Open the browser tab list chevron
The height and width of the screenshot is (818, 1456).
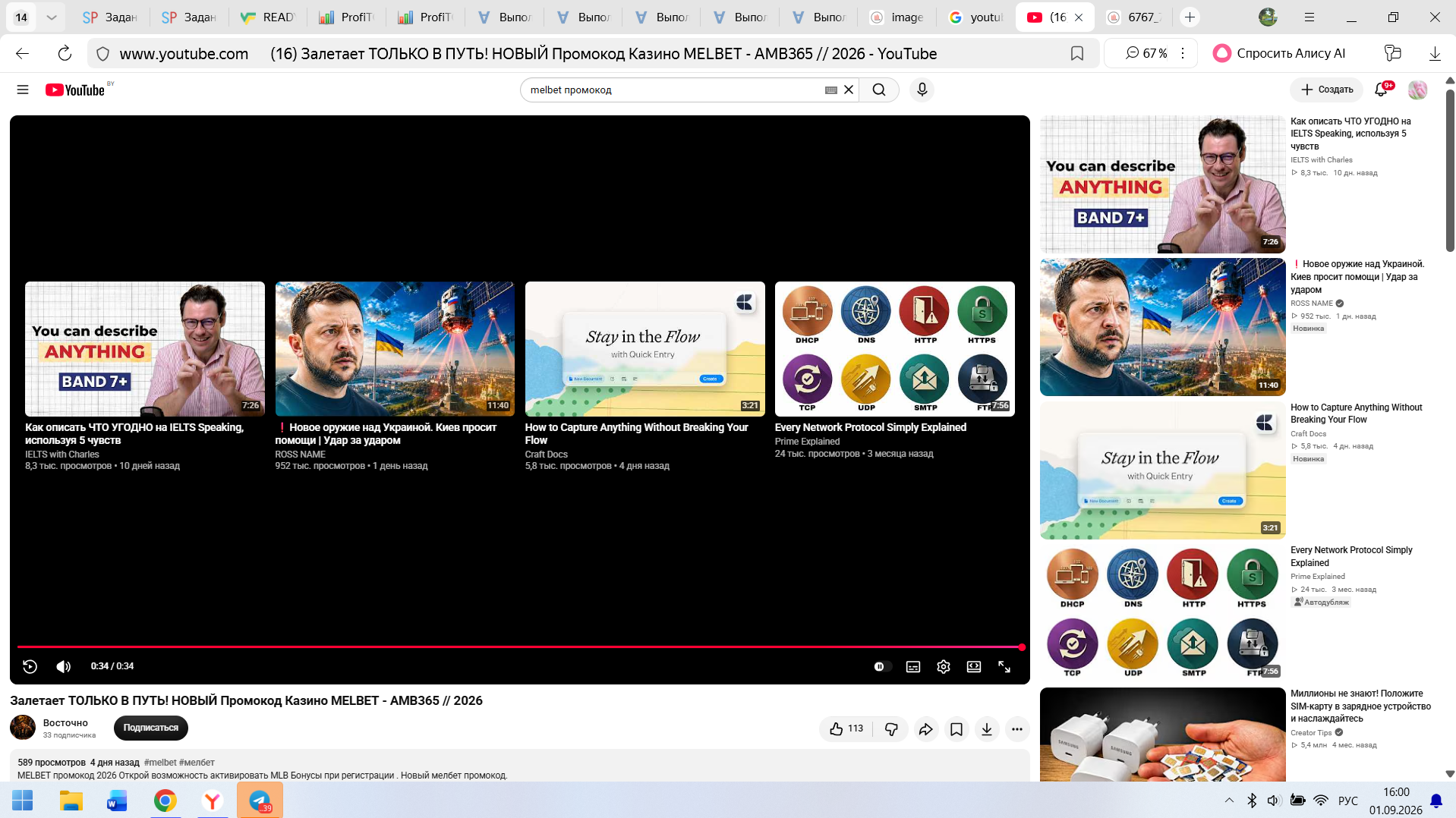pos(51,17)
